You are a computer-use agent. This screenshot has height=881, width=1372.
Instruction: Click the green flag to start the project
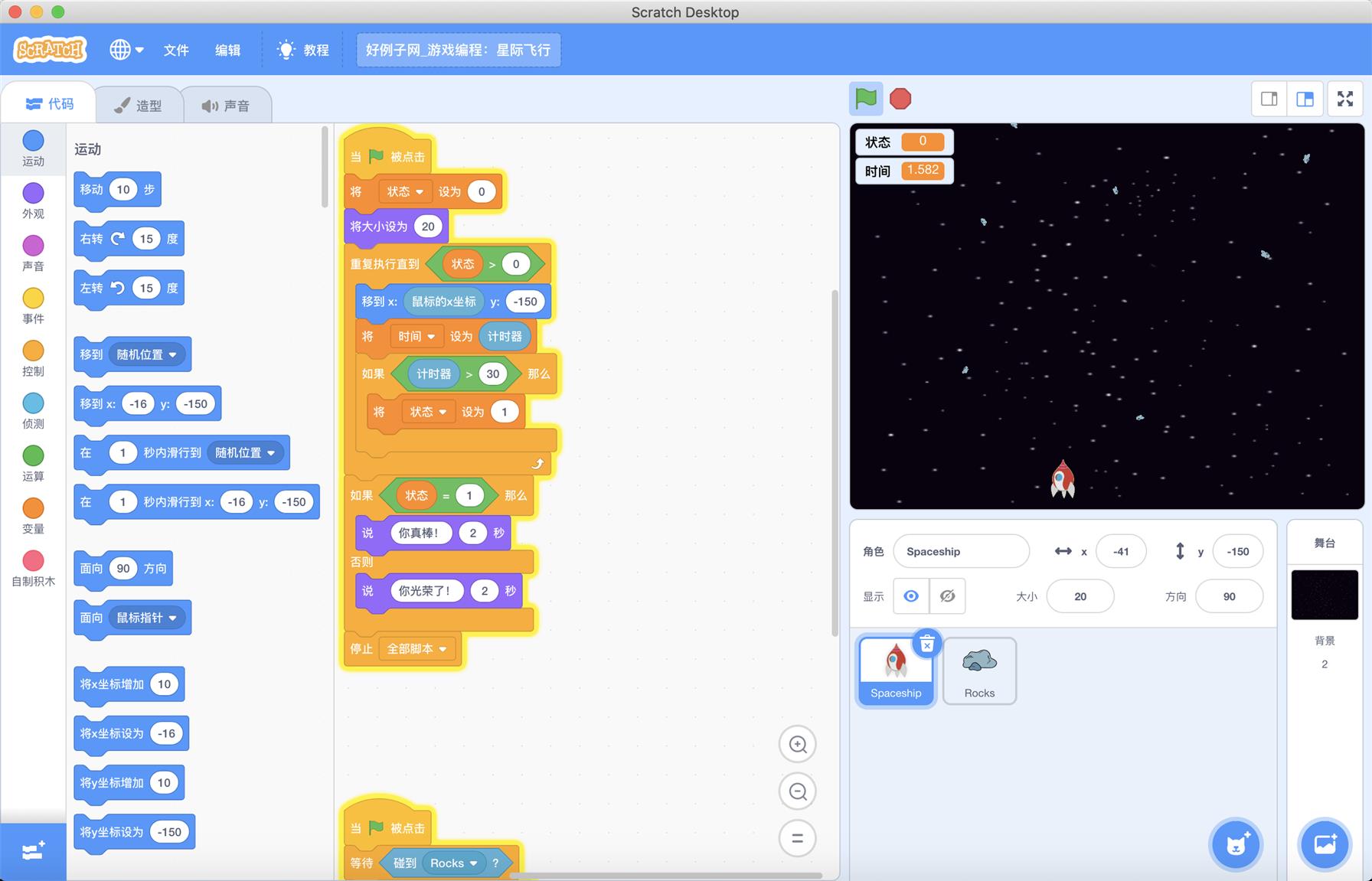(866, 98)
